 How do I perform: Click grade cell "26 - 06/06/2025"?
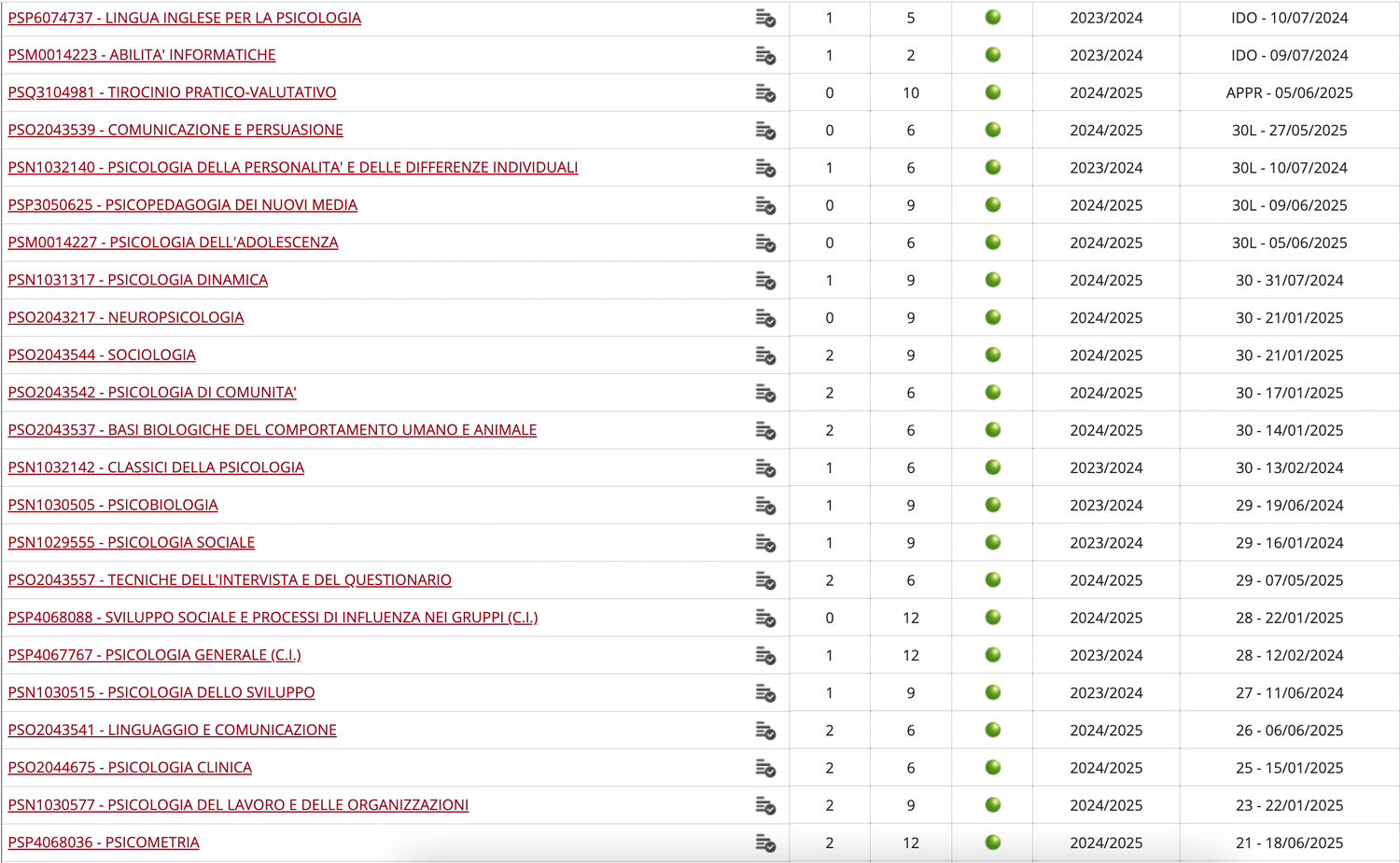[1290, 731]
